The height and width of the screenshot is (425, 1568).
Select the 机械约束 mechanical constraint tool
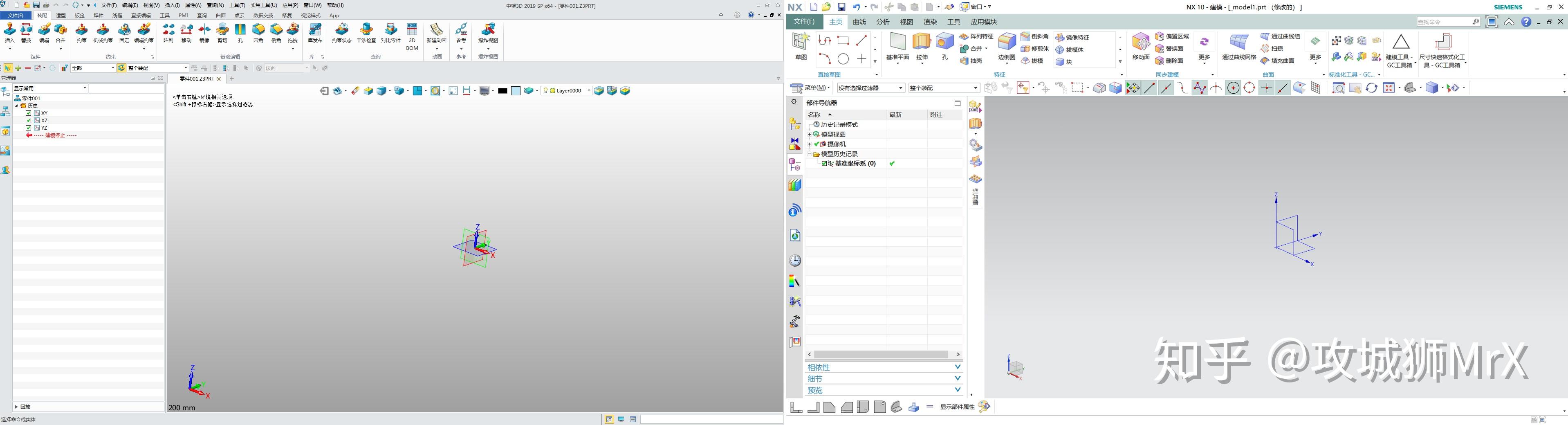103,33
